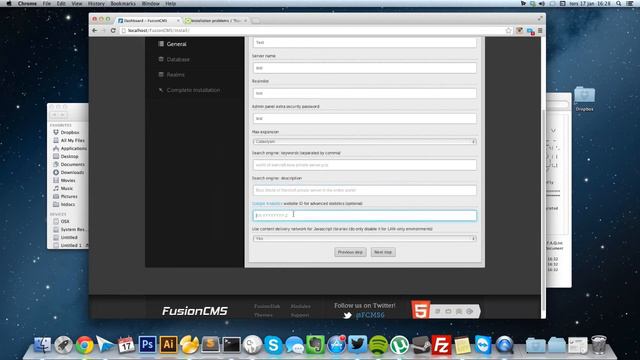Follow the Google Analytics link
640x360 pixels.
[267, 203]
